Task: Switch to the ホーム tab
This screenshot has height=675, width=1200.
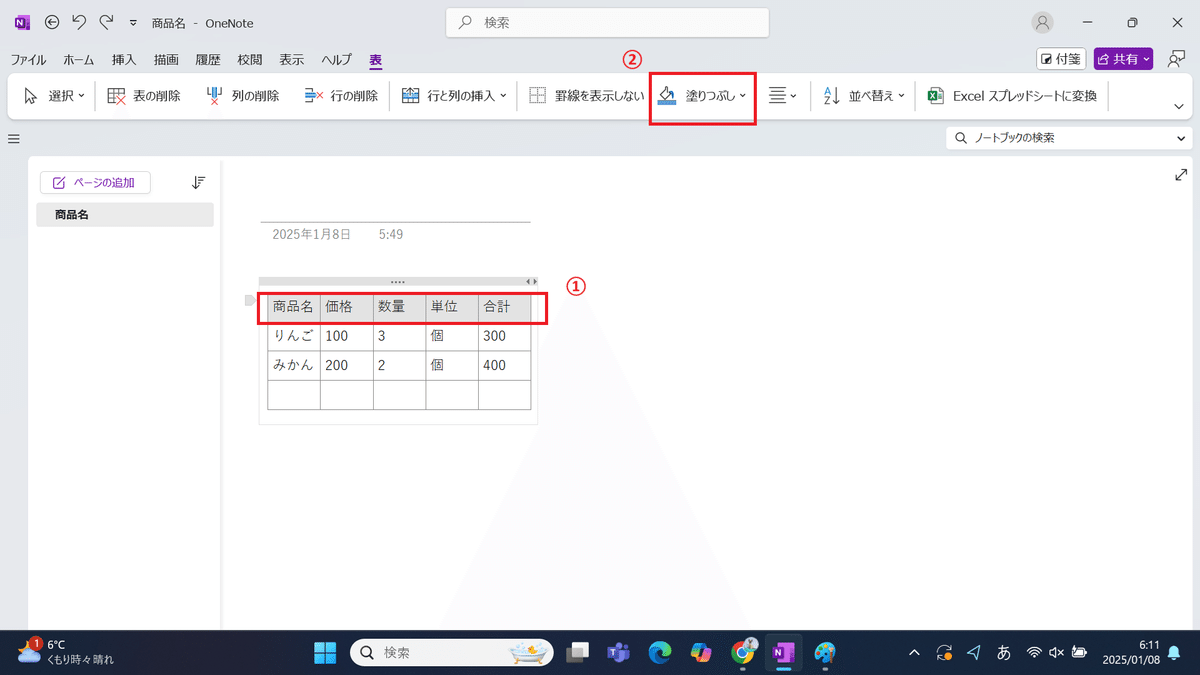Action: 79,60
